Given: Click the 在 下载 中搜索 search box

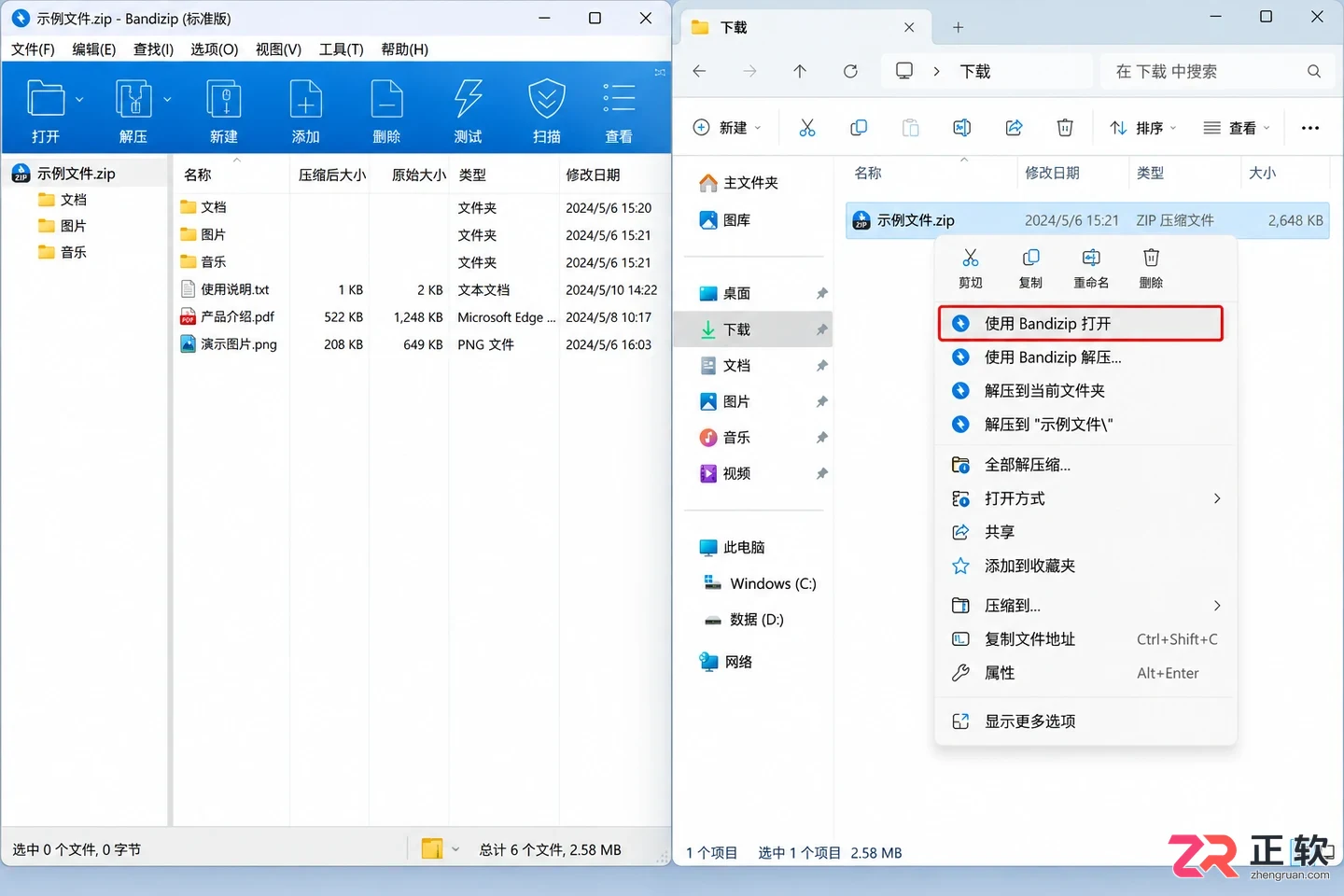Looking at the screenshot, I should click(1217, 71).
